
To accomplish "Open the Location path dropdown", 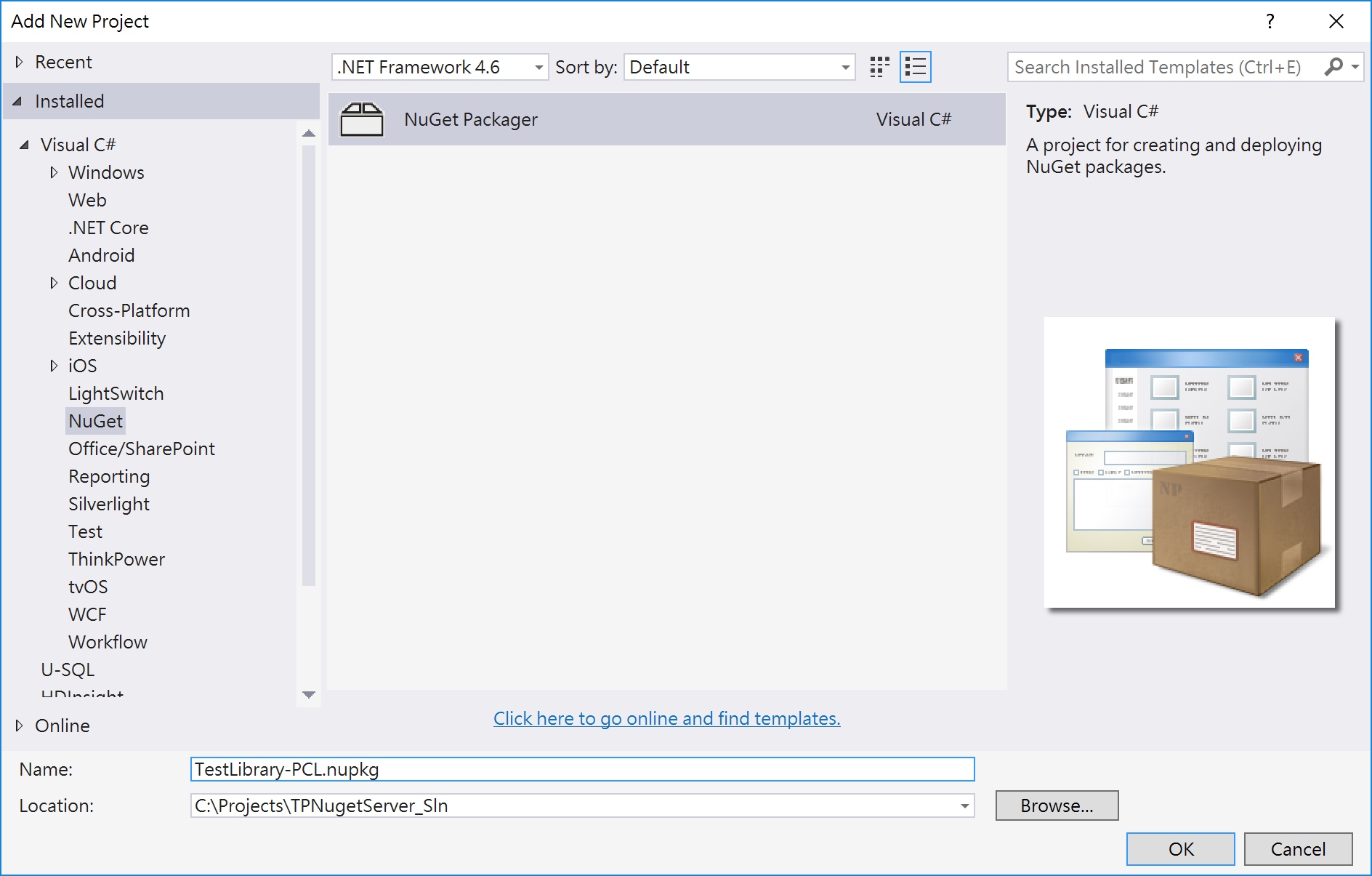I will [x=964, y=805].
